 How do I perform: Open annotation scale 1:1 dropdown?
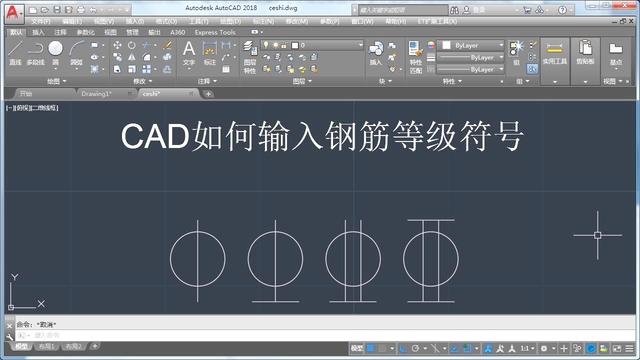(527, 349)
